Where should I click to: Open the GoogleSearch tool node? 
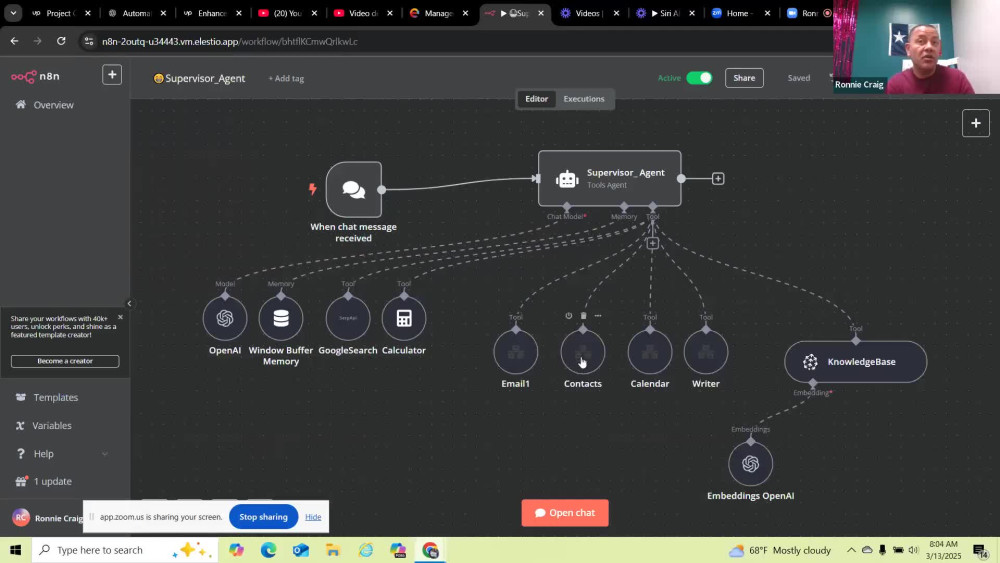(x=348, y=318)
